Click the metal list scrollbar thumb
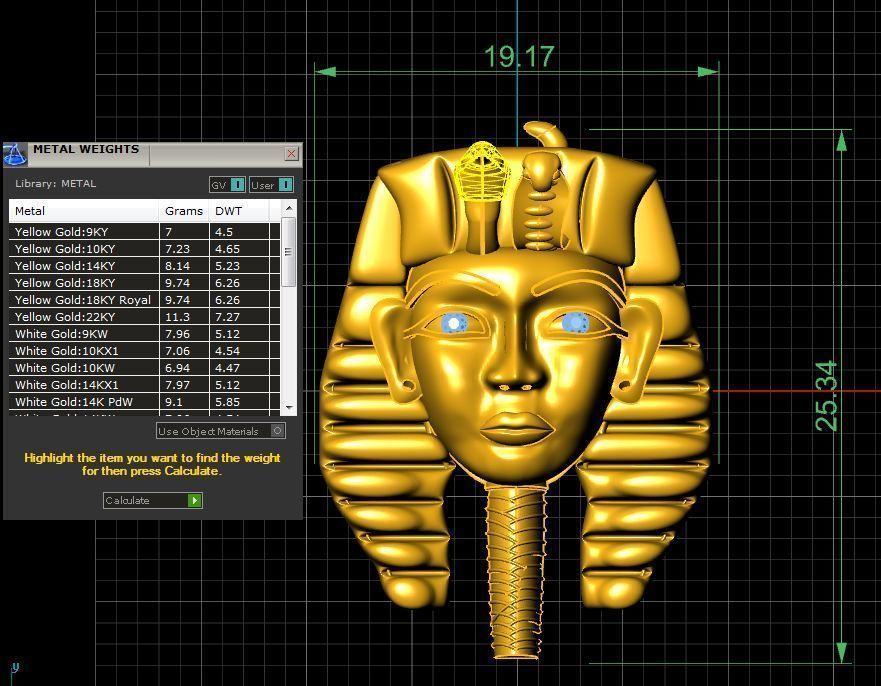This screenshot has width=881, height=686. coord(288,252)
